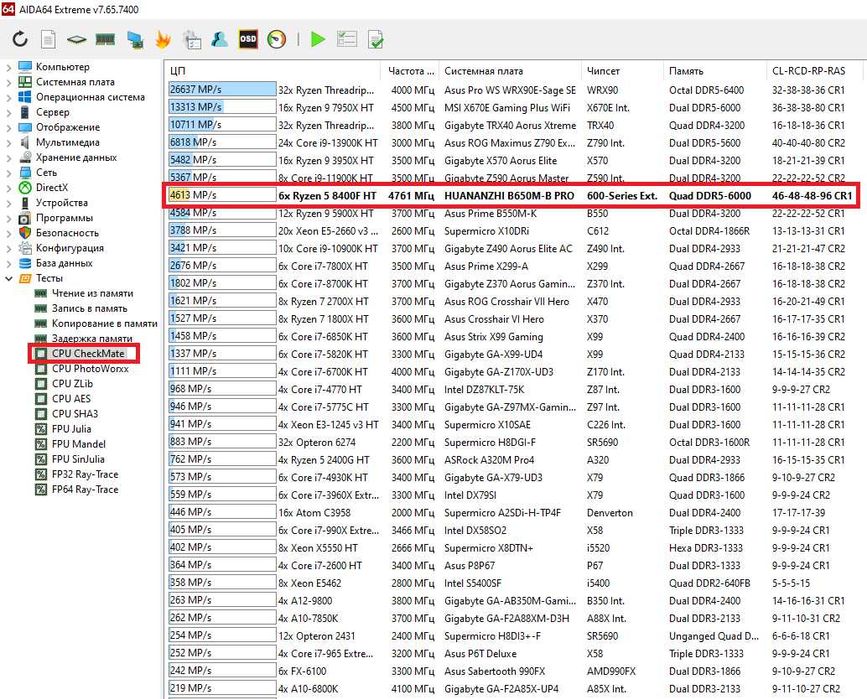The height and width of the screenshot is (699, 867).
Task: Click the network audit toolbar icon
Action: point(192,39)
